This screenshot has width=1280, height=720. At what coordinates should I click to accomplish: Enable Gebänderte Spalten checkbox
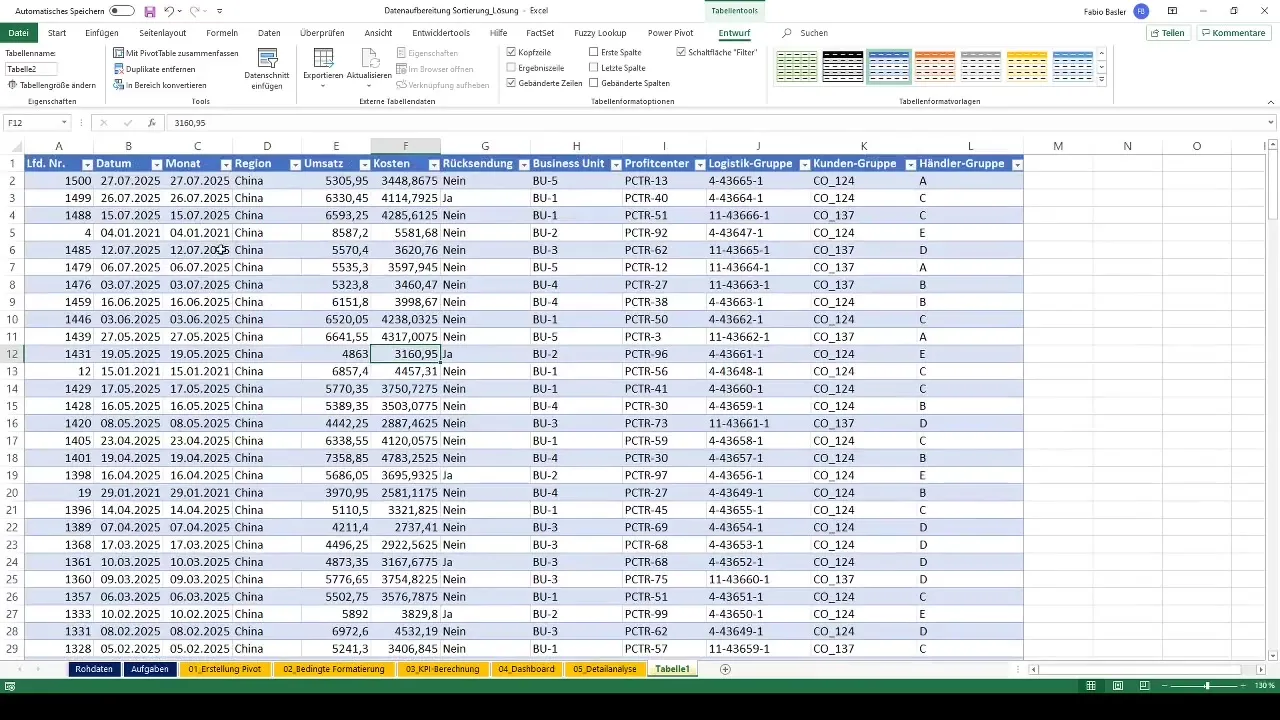click(594, 83)
